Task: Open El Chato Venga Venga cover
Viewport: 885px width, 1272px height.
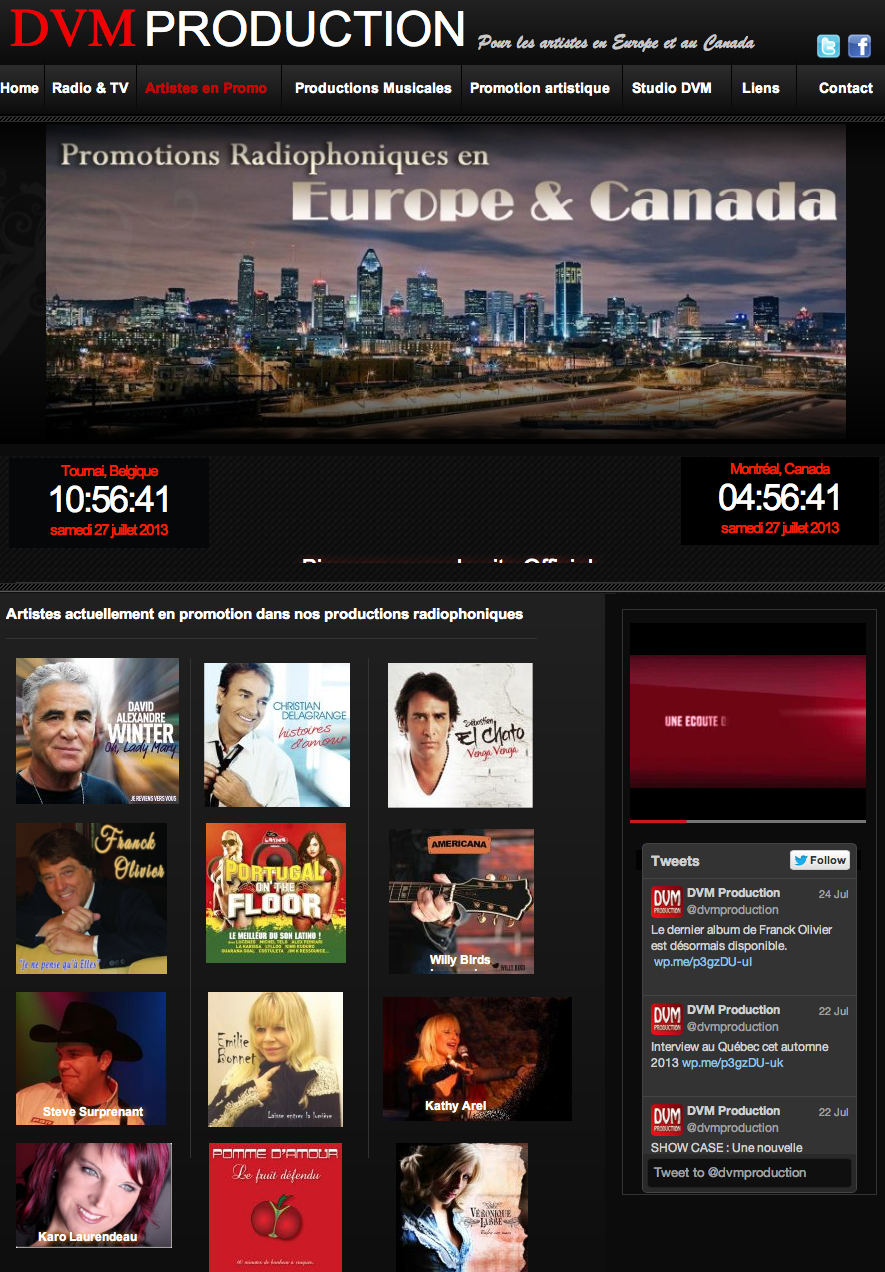Action: (x=460, y=735)
